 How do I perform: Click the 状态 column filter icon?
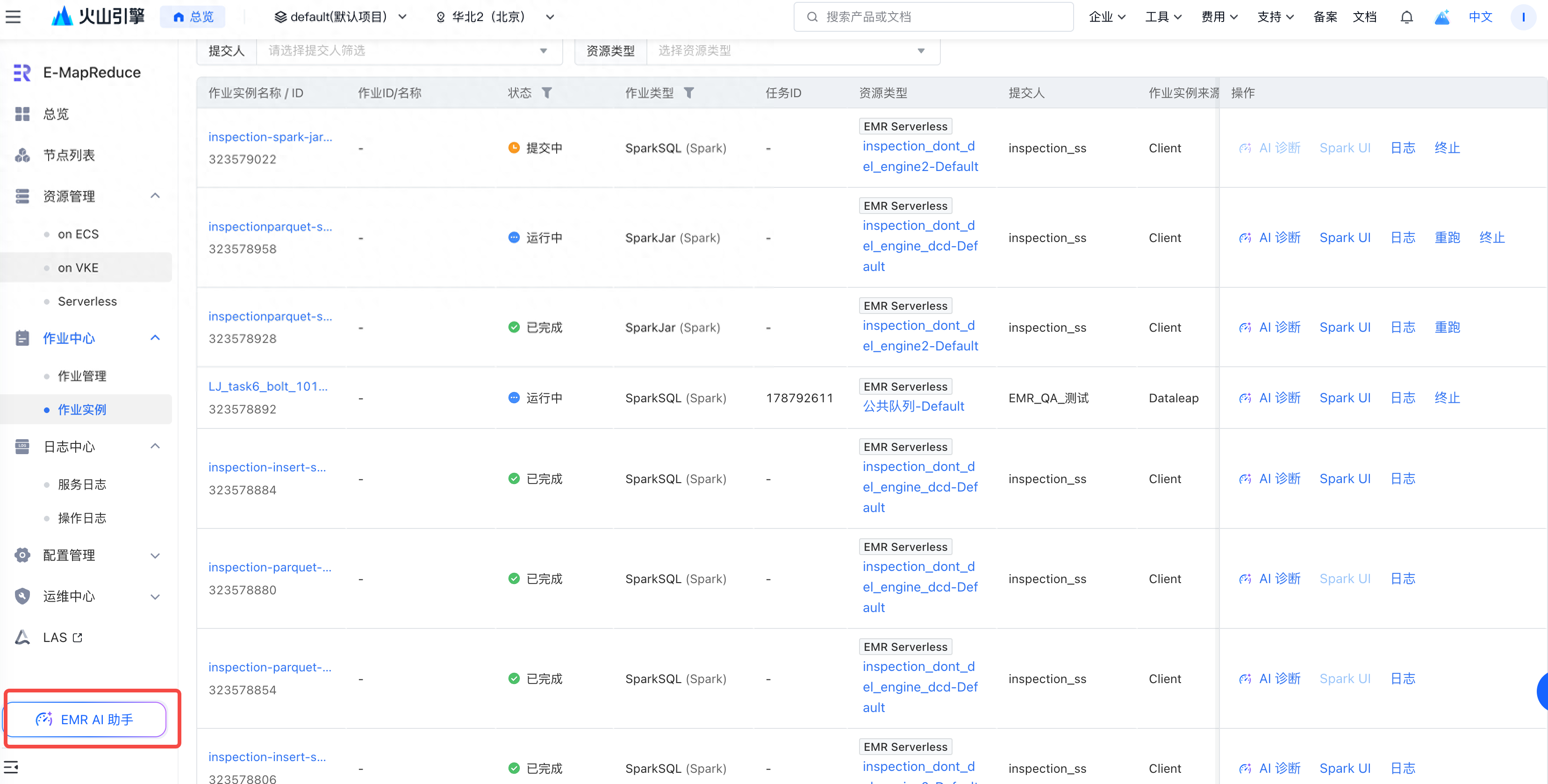coord(547,93)
